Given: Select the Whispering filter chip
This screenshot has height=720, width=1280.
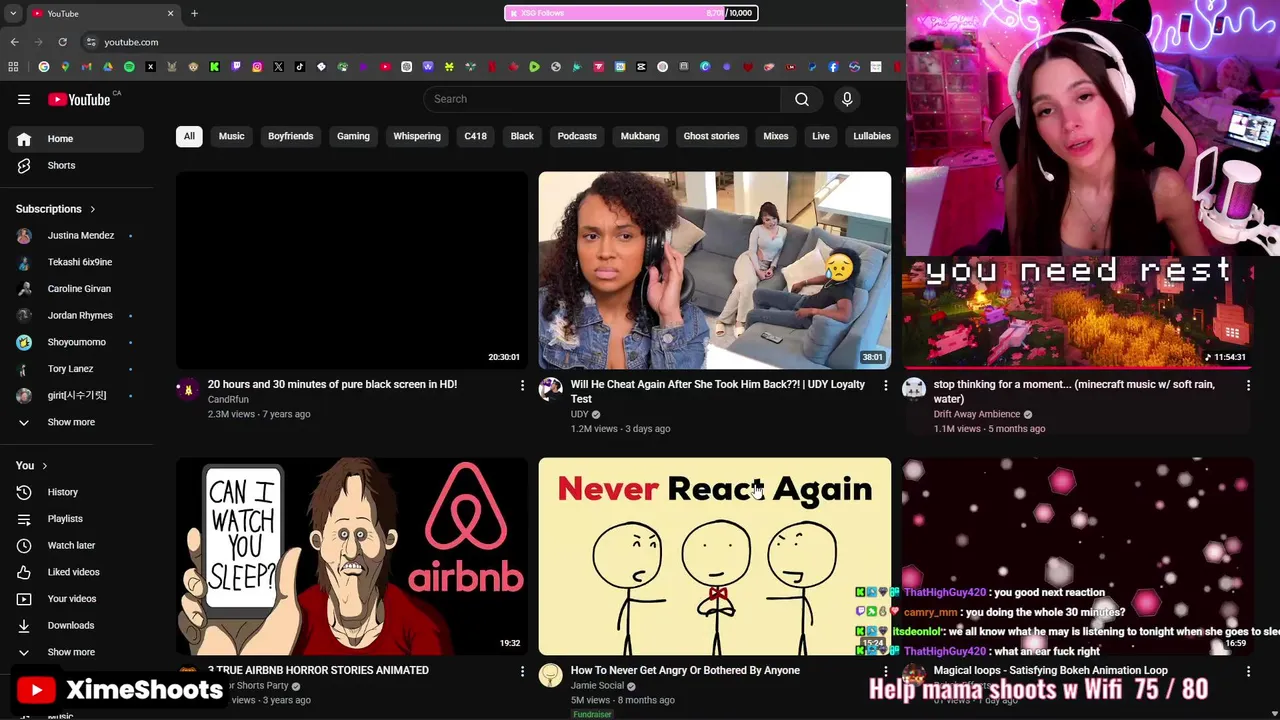Looking at the screenshot, I should tap(417, 136).
